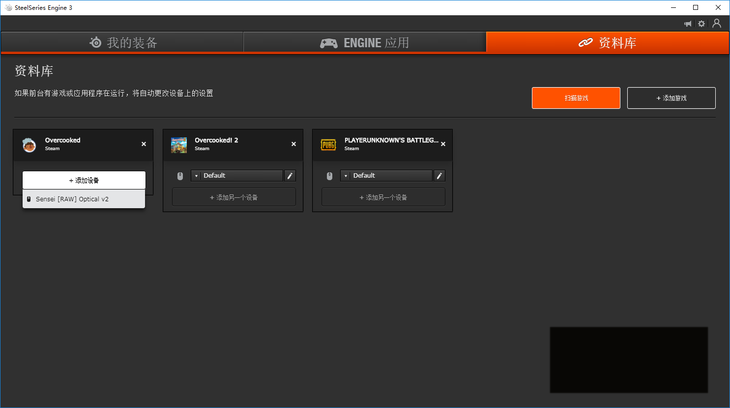The height and width of the screenshot is (408, 730).
Task: Edit the Default config of Overcooked! 2
Action: tap(290, 176)
